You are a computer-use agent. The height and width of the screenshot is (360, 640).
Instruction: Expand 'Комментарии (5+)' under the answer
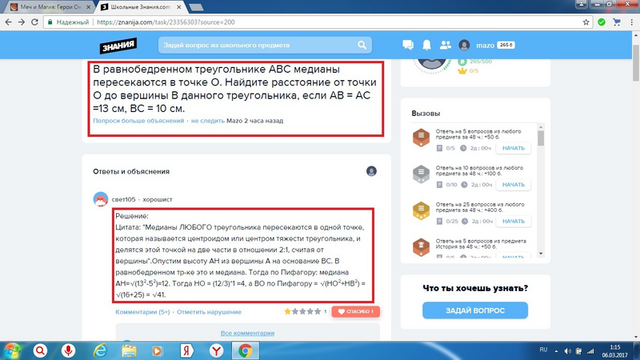[x=142, y=312]
